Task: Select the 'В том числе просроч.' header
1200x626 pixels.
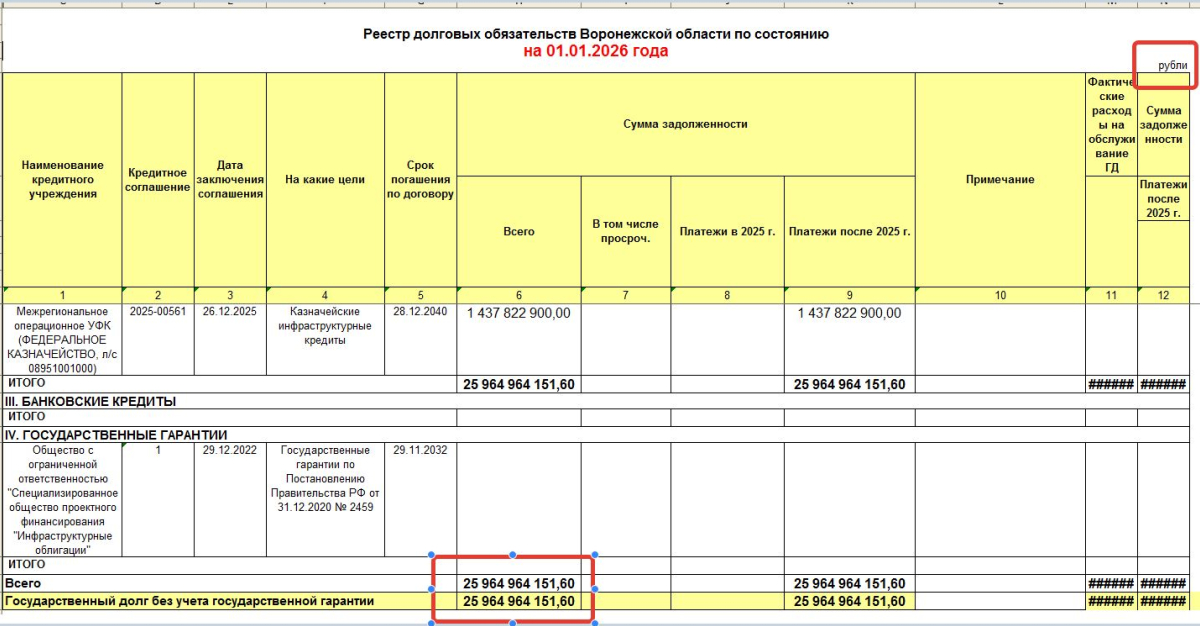Action: coord(625,231)
